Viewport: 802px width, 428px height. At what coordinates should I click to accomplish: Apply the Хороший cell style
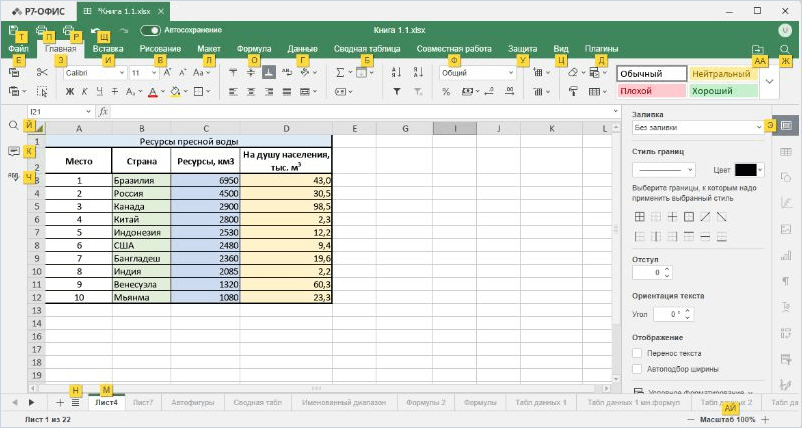point(723,91)
